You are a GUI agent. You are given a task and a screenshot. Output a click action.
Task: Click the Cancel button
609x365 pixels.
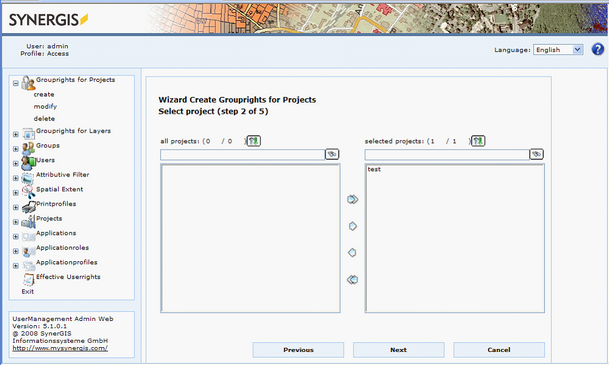pyautogui.click(x=499, y=350)
